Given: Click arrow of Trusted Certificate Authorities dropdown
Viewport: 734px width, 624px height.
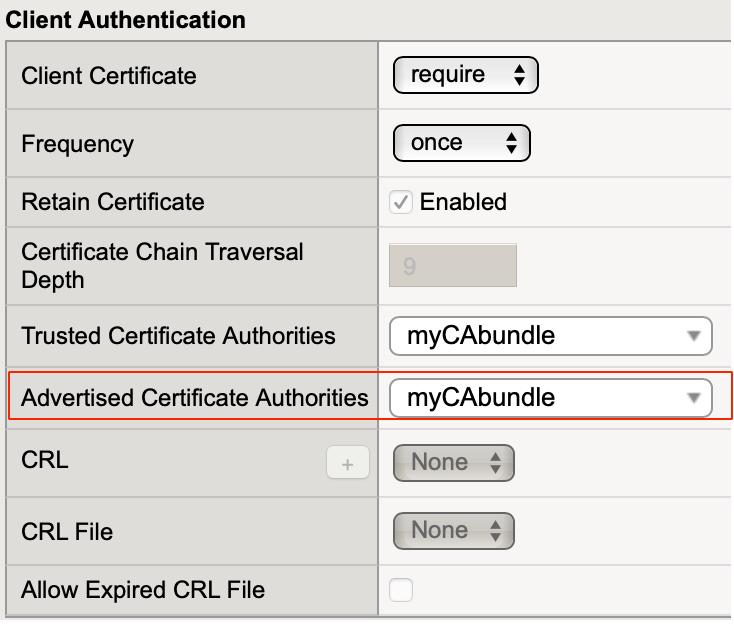Looking at the screenshot, I should point(693,337).
